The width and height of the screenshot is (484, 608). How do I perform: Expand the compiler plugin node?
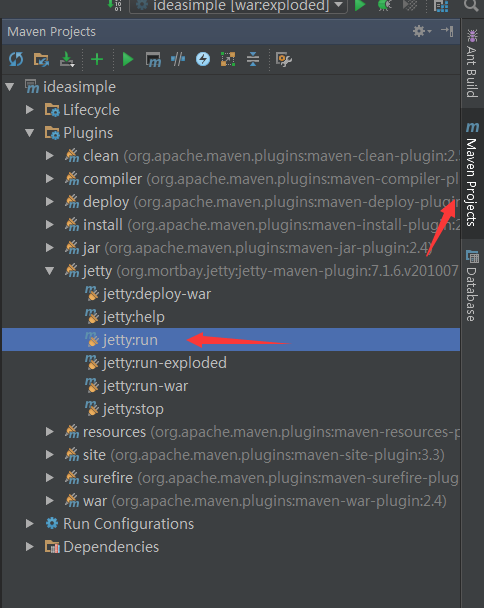coord(50,179)
